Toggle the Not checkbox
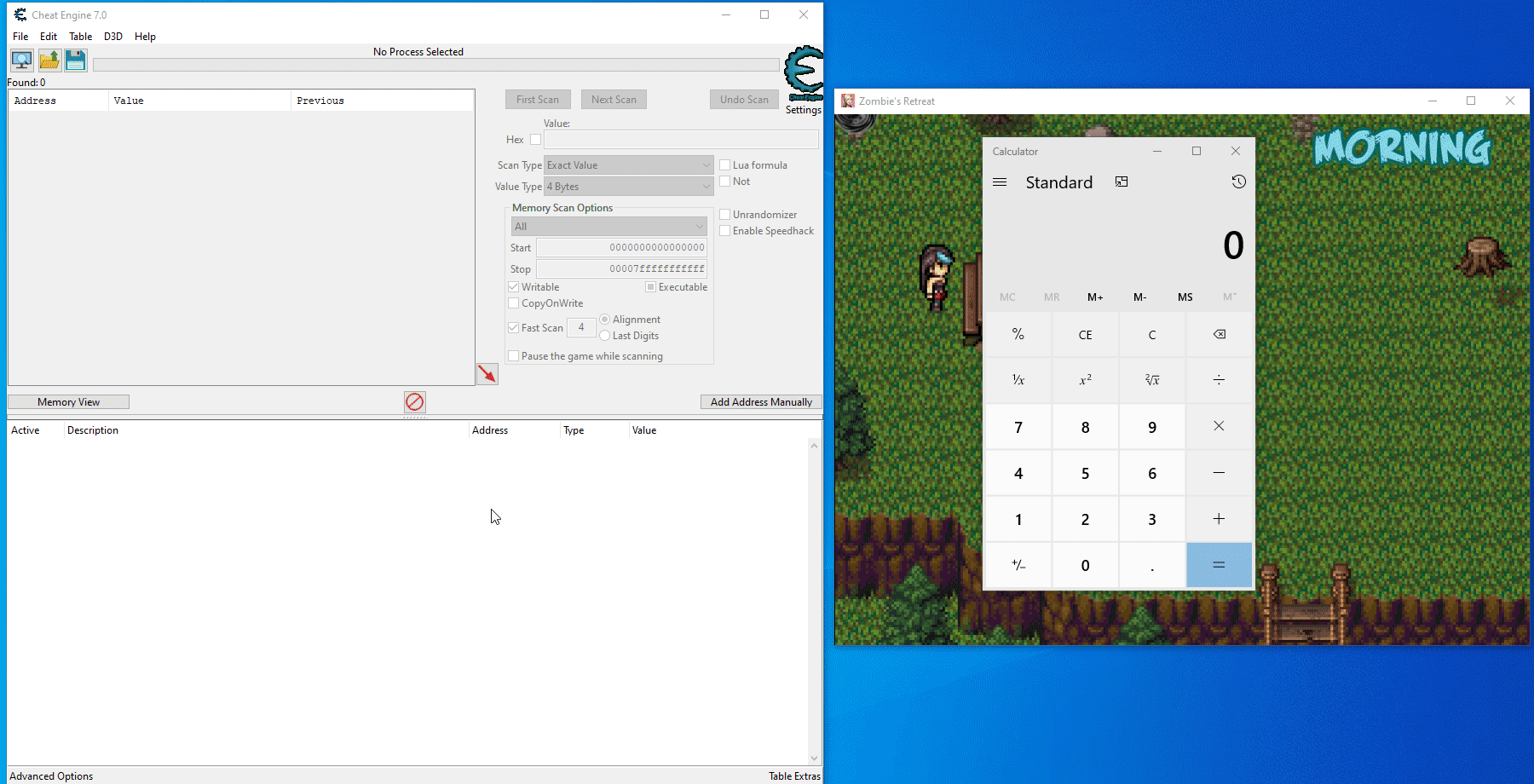Screen dimensions: 1534x784 [725, 182]
